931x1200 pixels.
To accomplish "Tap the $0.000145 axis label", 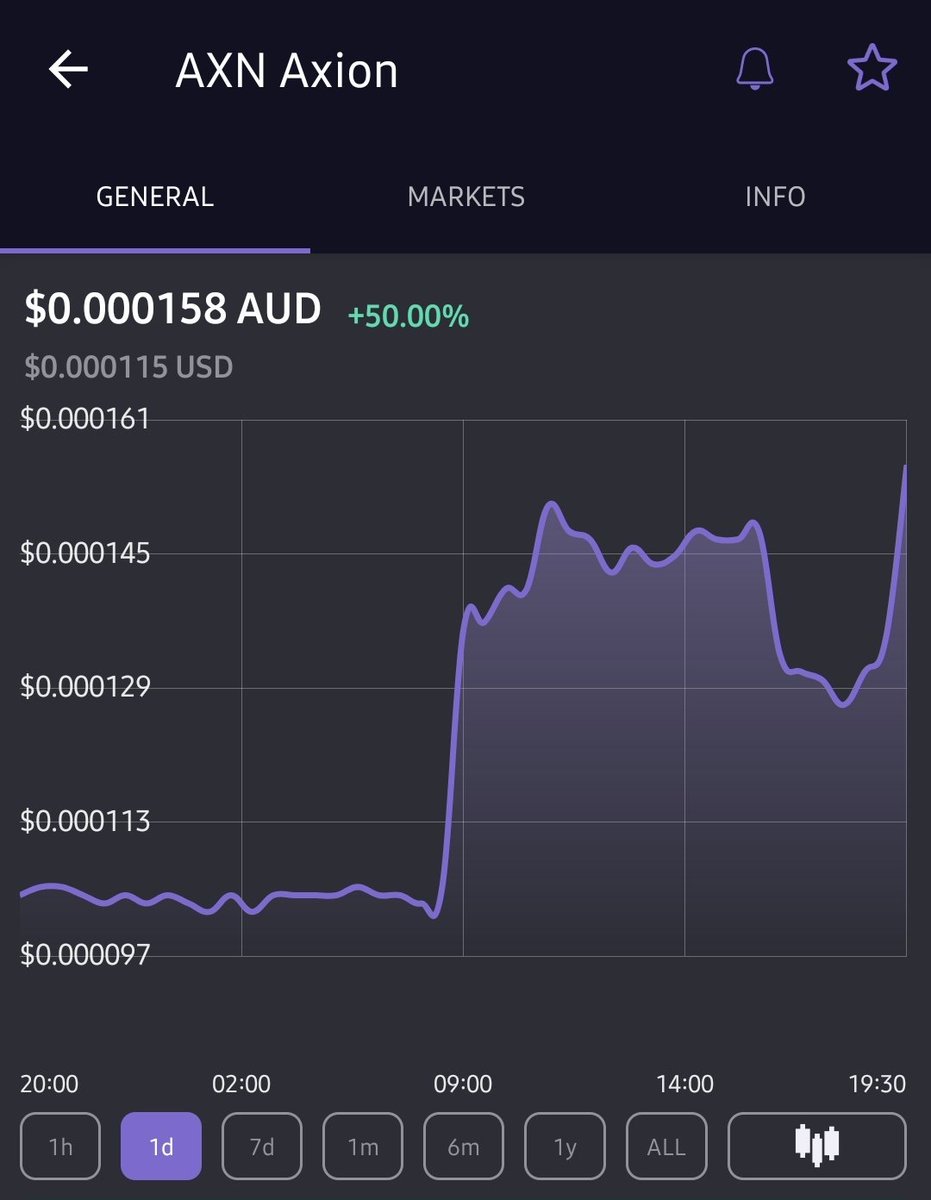I will (x=85, y=552).
